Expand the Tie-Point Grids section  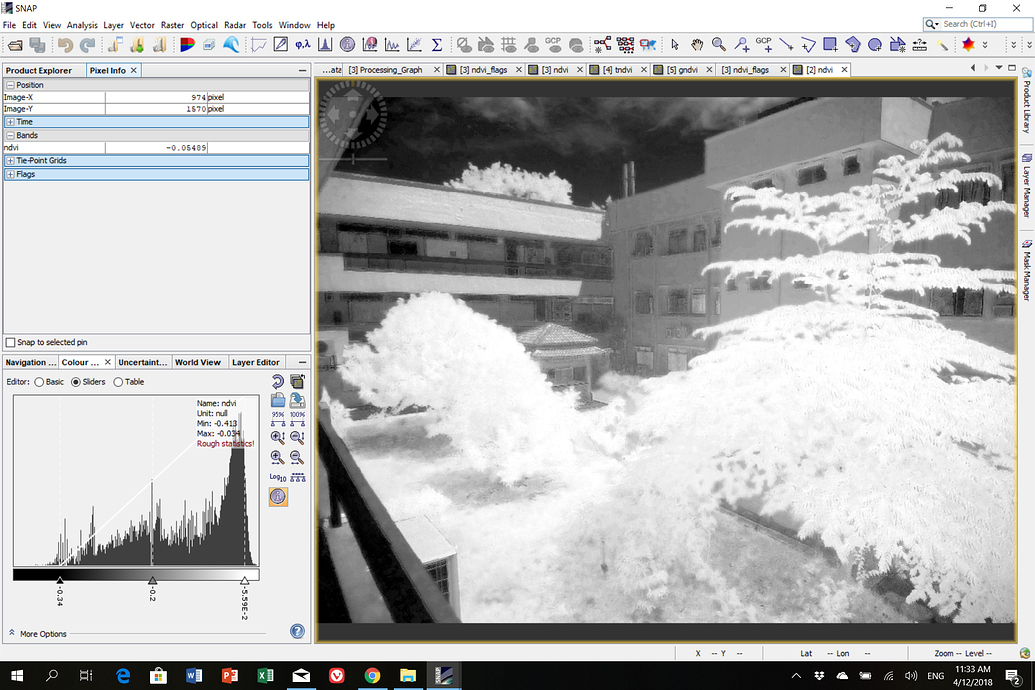[x=11, y=160]
